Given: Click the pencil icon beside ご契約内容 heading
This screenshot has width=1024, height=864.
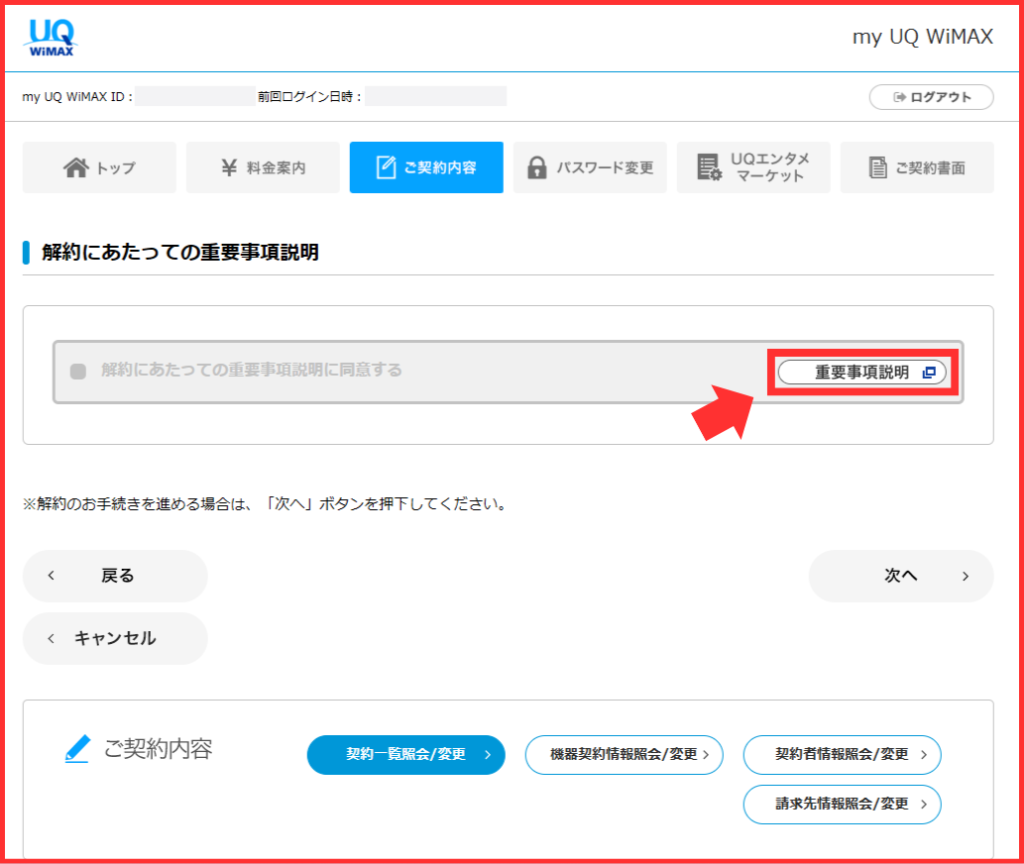Looking at the screenshot, I should [x=78, y=748].
